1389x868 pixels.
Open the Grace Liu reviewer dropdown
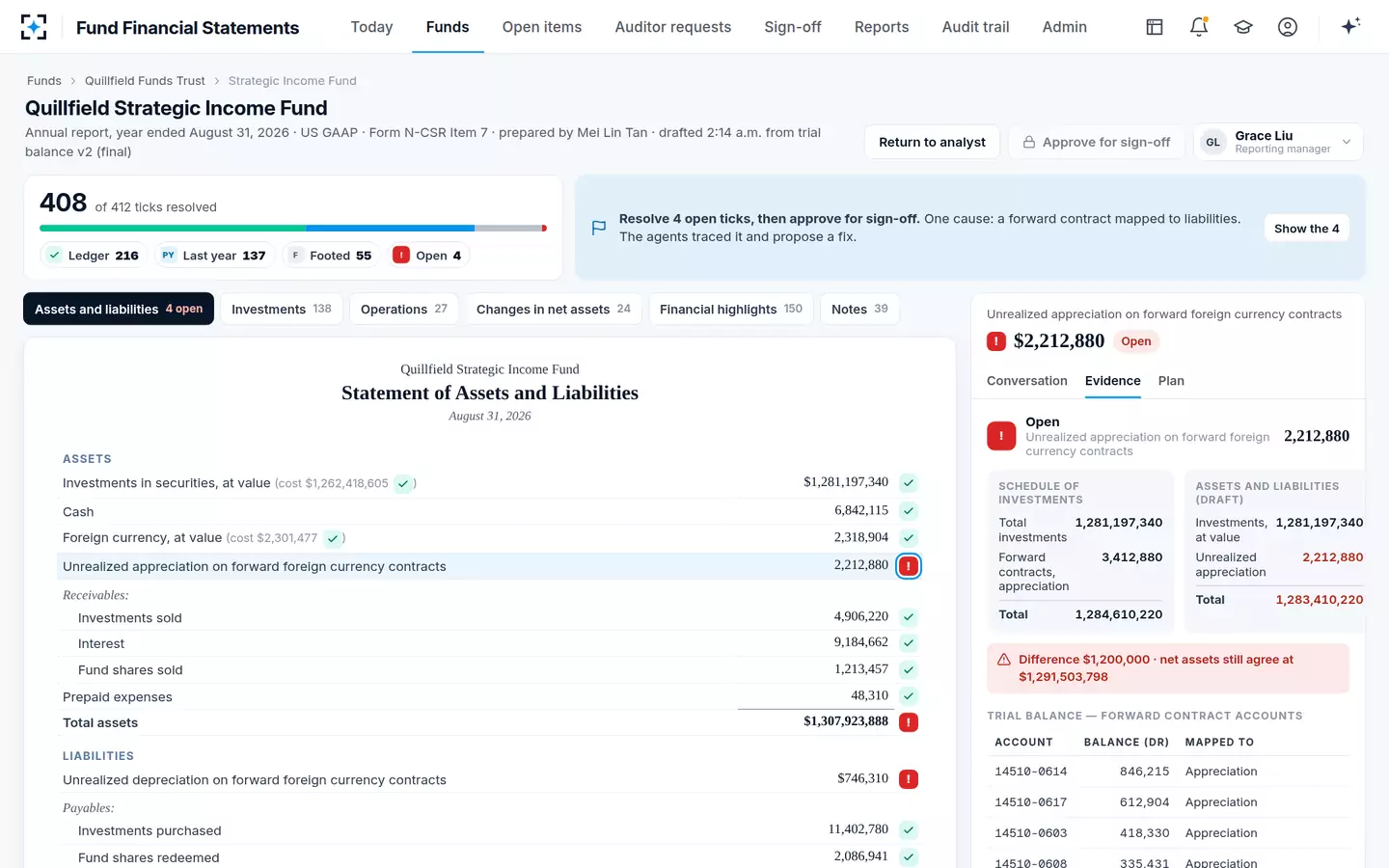[x=1278, y=142]
